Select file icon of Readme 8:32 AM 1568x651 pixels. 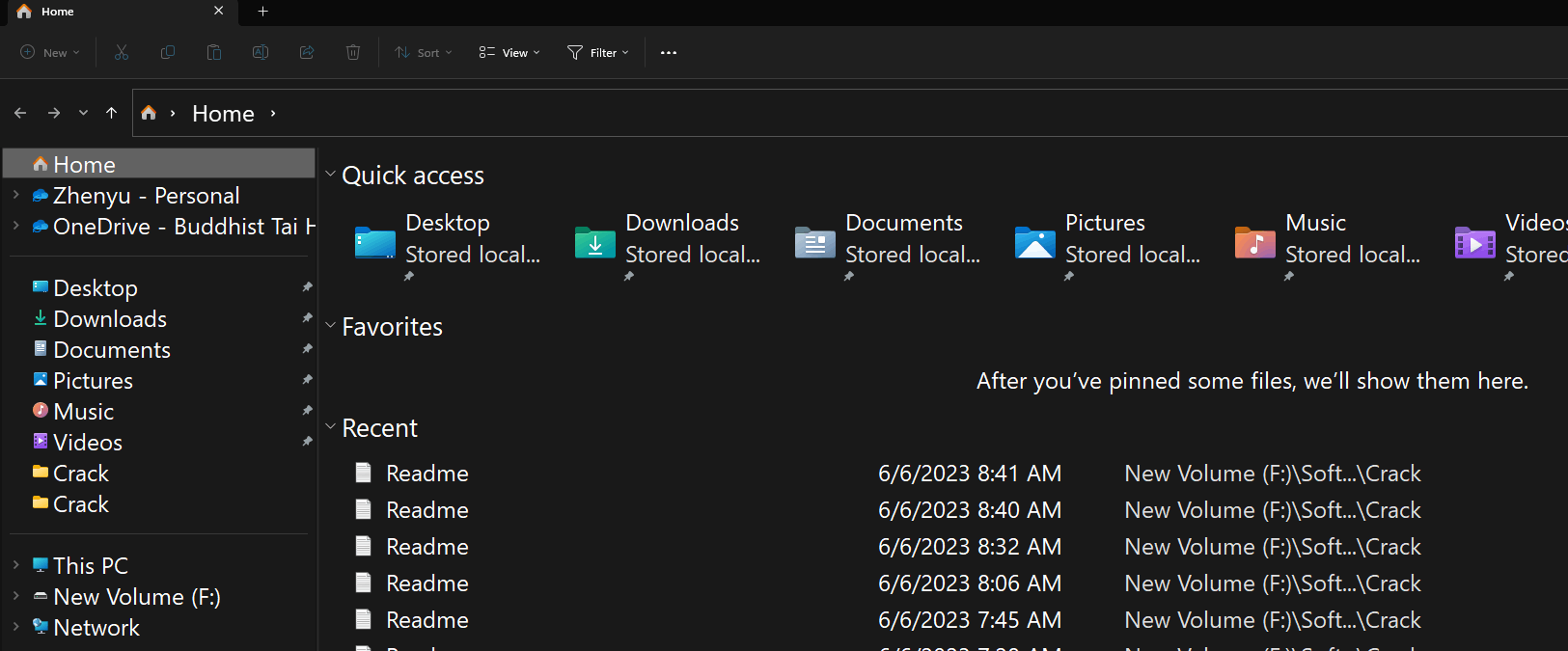click(364, 546)
